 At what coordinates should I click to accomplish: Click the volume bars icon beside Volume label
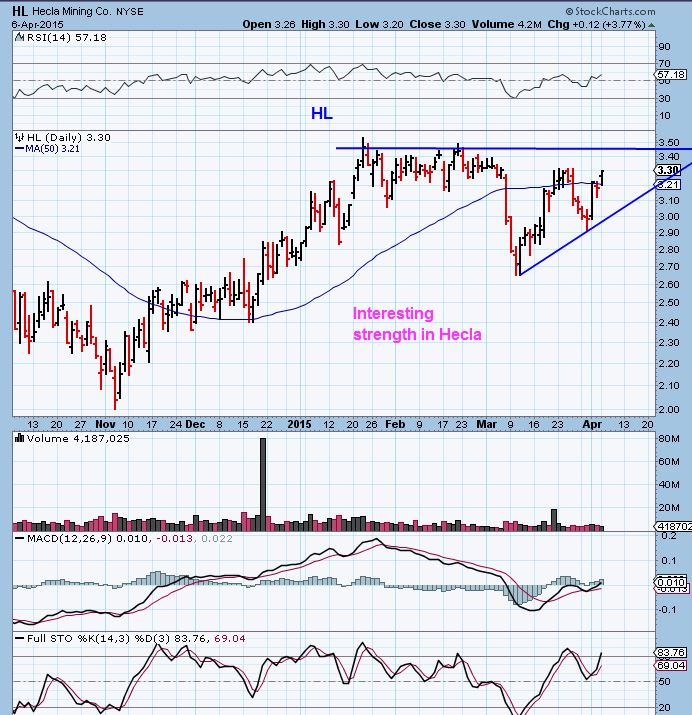(x=20, y=438)
